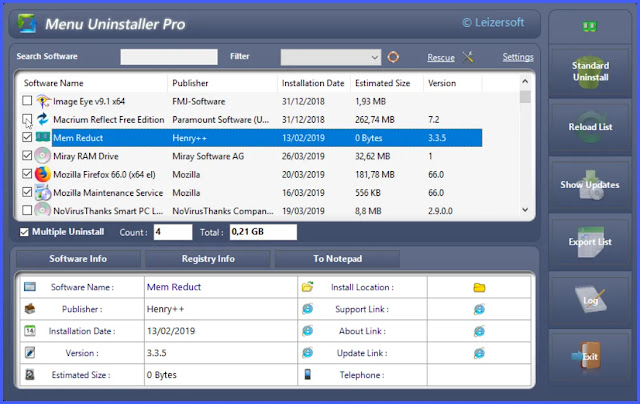Viewport: 640px width, 404px height.
Task: Open the Filter dropdown
Action: pyautogui.click(x=331, y=58)
